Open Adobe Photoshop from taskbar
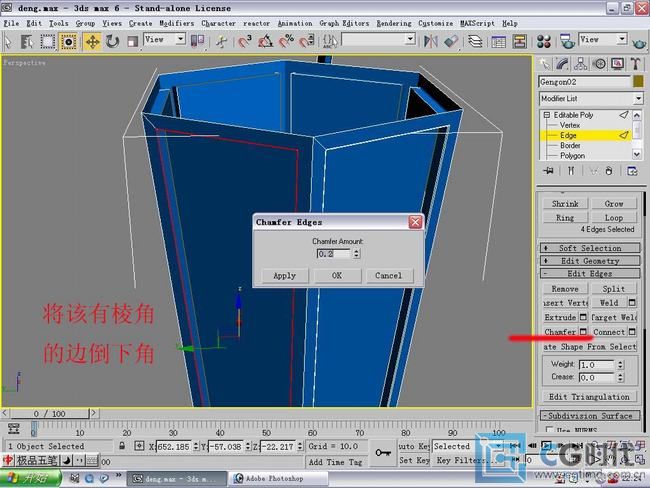 279,478
